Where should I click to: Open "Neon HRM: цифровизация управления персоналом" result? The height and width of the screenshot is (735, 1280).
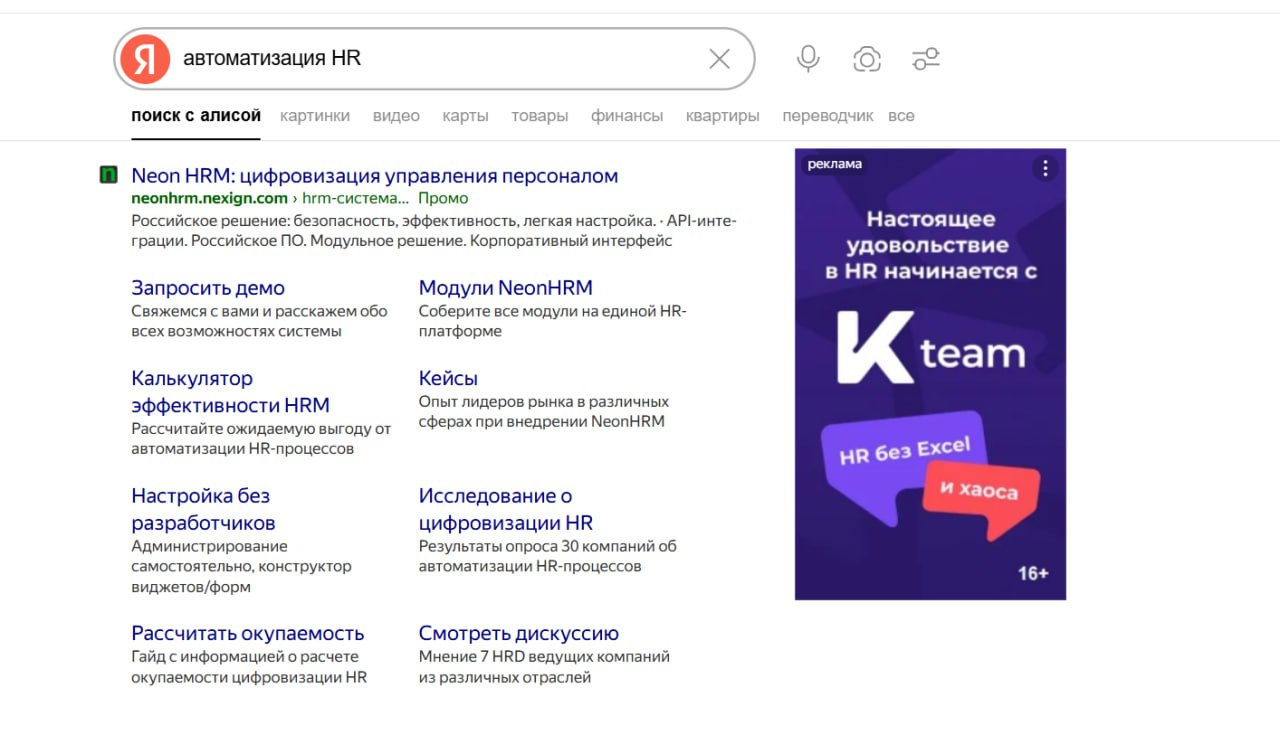pyautogui.click(x=375, y=176)
